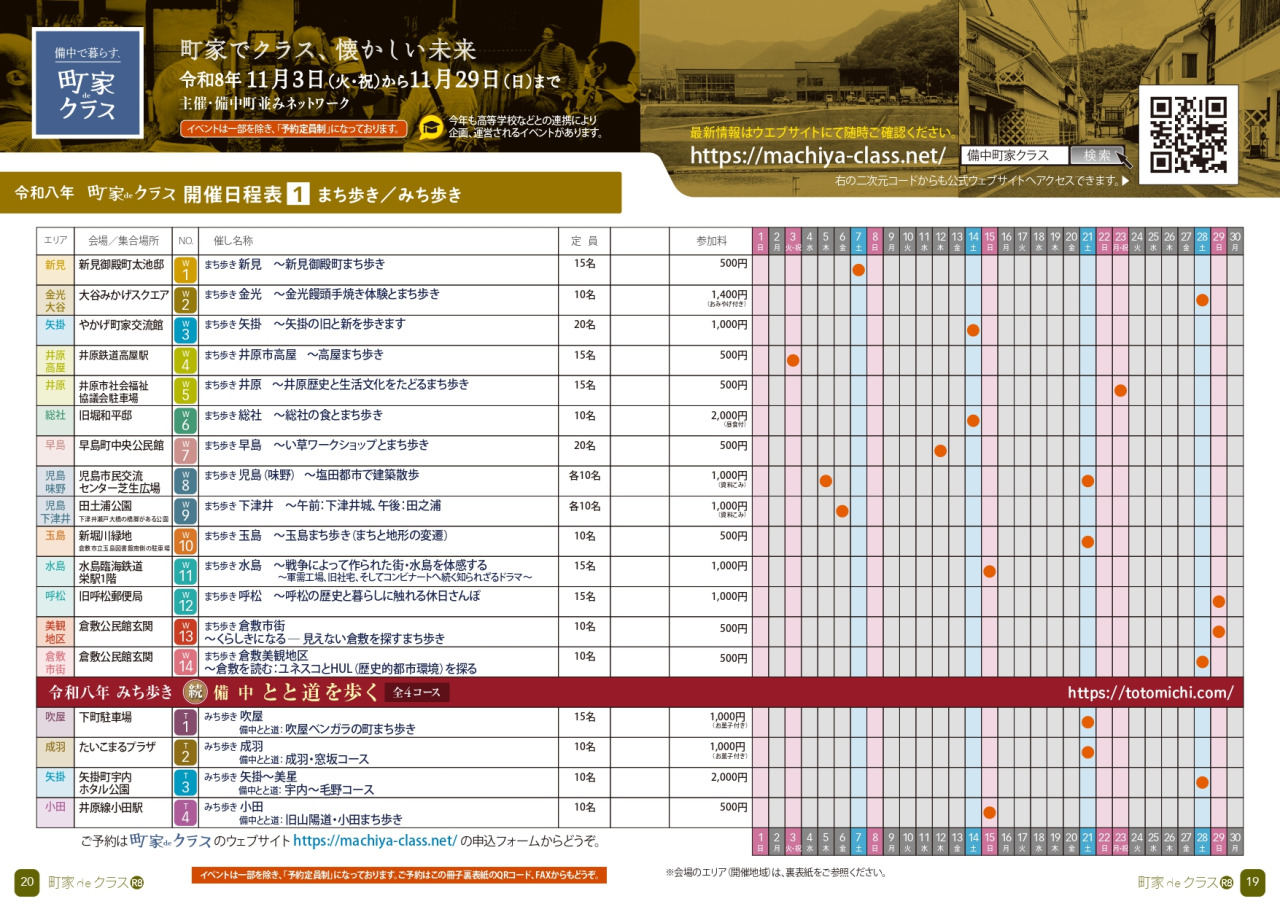Click the page number 19 badge
Viewport: 1280px width, 904px height.
coord(1253,882)
